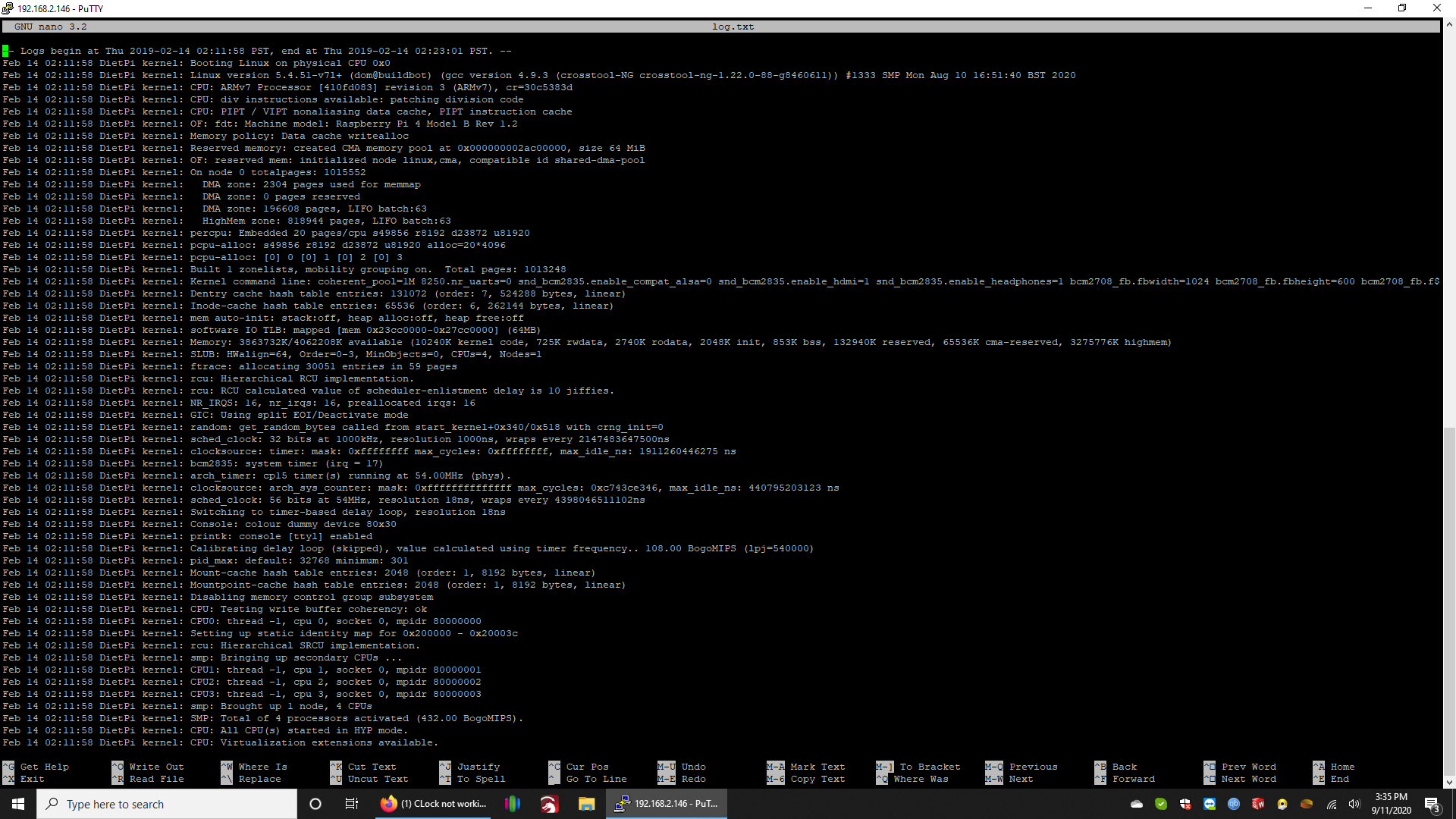Open the PuTTY system menu icon
The height and width of the screenshot is (819, 1456).
(x=8, y=8)
